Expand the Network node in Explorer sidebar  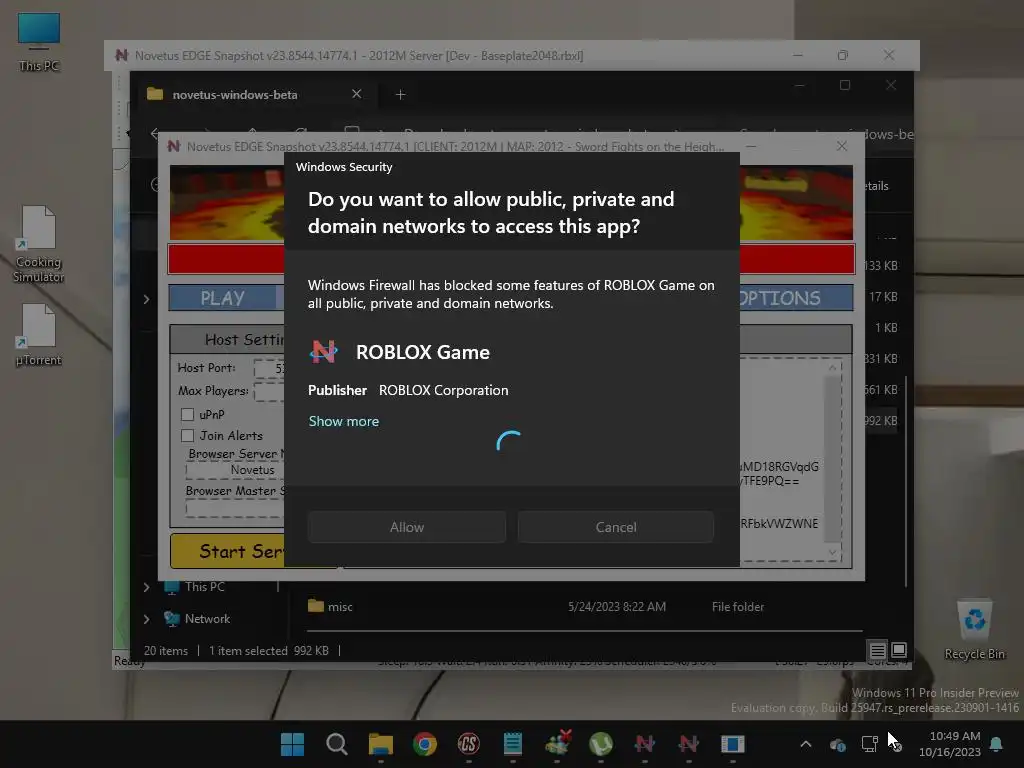coord(146,619)
